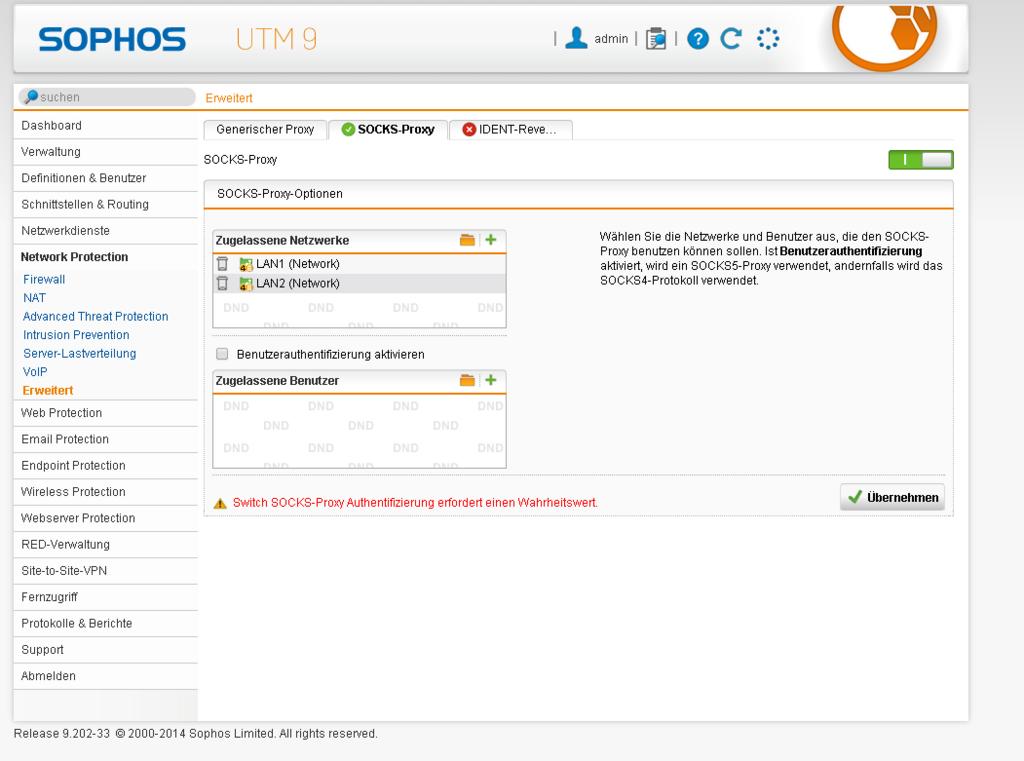The width and height of the screenshot is (1024, 761).
Task: Select the LAN1 (Network) entry
Action: point(359,264)
